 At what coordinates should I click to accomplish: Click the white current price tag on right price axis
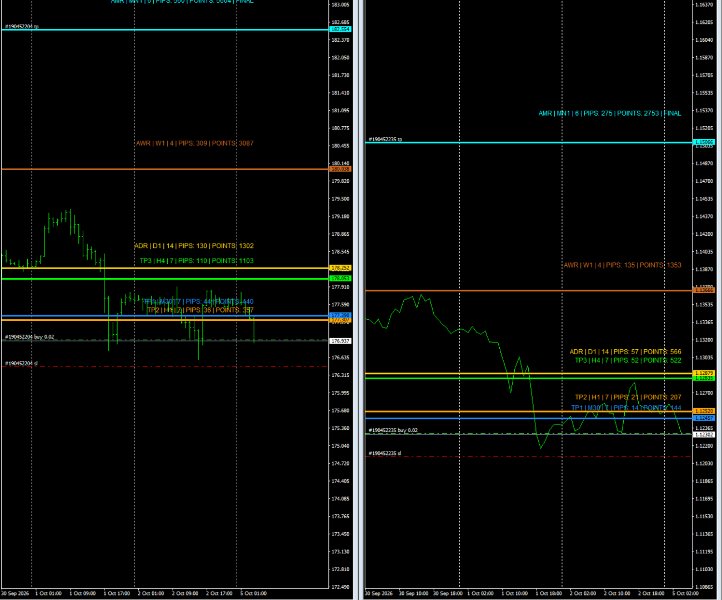click(704, 435)
